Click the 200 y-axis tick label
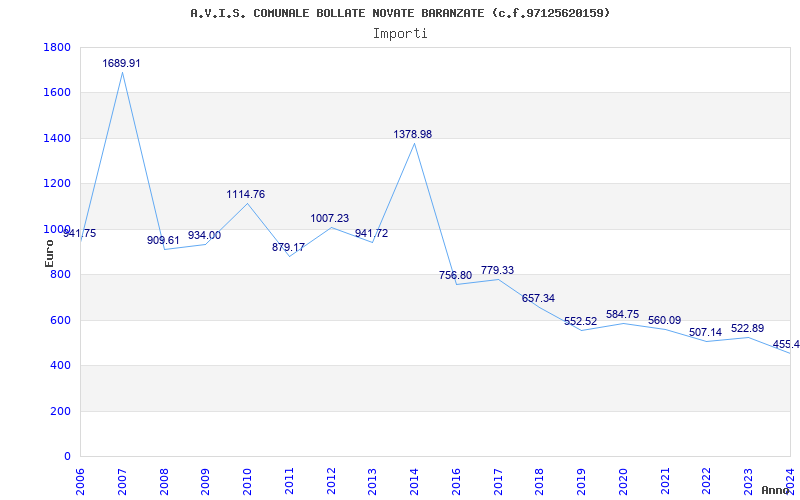Viewport: 800px width, 500px height. tap(60, 411)
